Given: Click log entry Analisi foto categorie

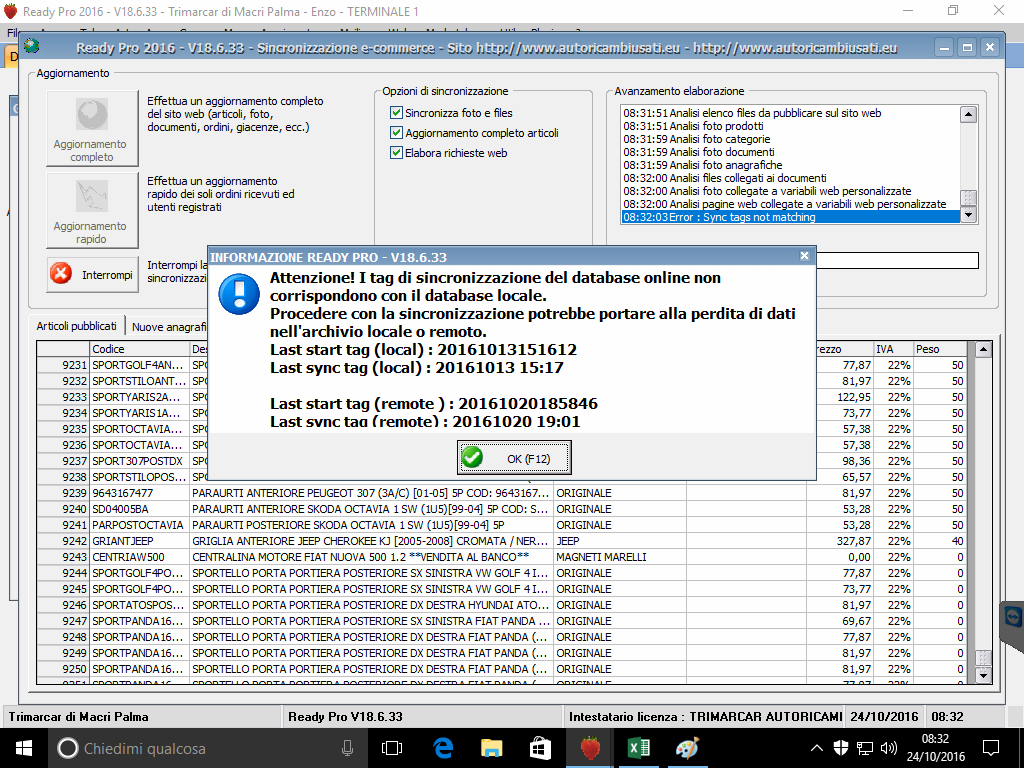Looking at the screenshot, I should point(791,139).
